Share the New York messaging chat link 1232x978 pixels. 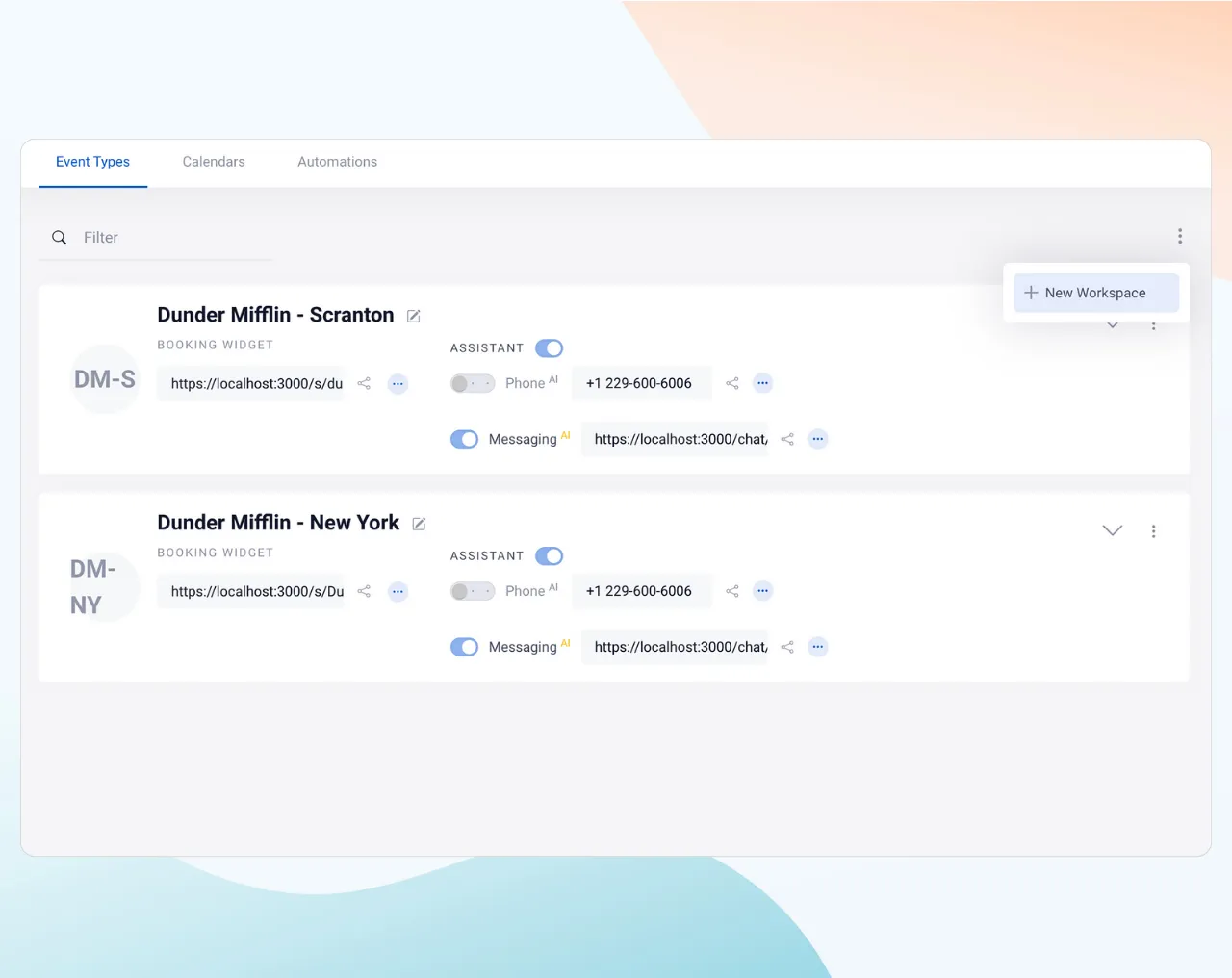pos(787,647)
